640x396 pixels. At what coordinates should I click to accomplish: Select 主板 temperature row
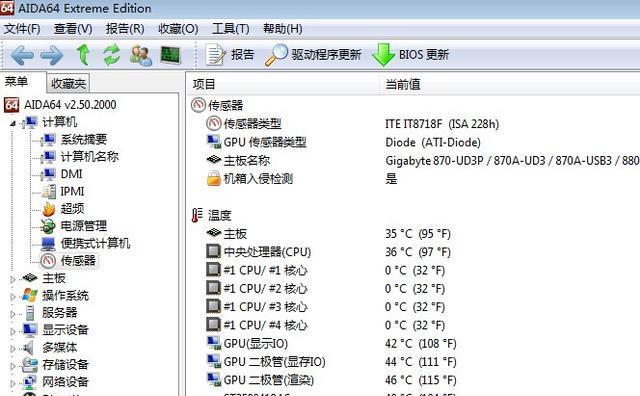click(x=414, y=234)
